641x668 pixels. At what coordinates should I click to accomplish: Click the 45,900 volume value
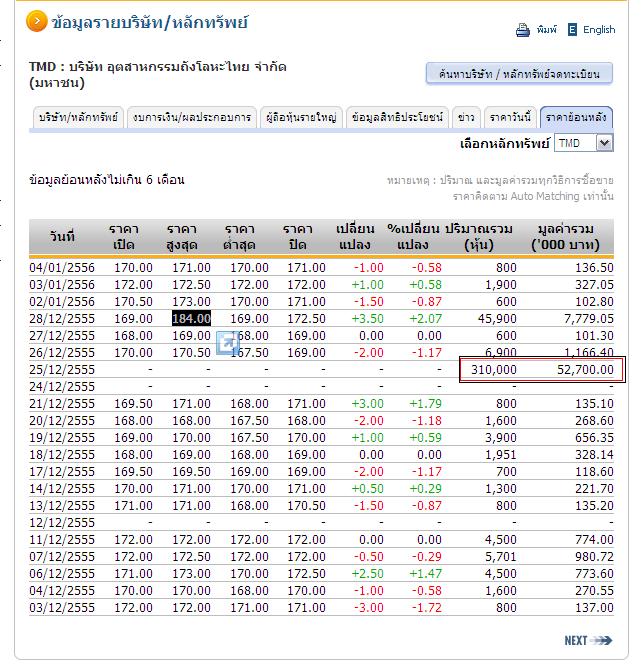coord(497,319)
